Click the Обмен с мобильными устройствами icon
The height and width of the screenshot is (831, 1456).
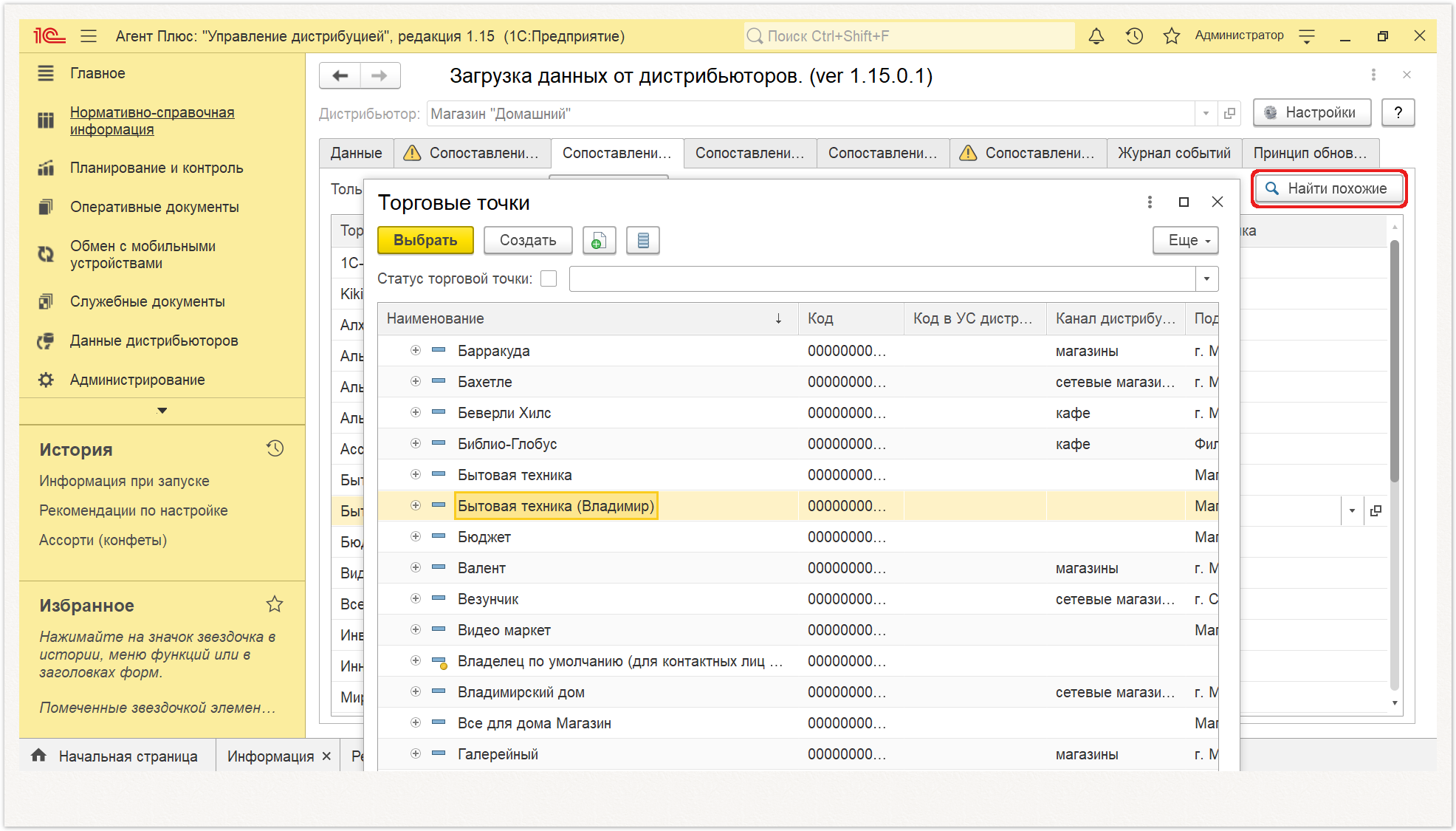[x=46, y=254]
